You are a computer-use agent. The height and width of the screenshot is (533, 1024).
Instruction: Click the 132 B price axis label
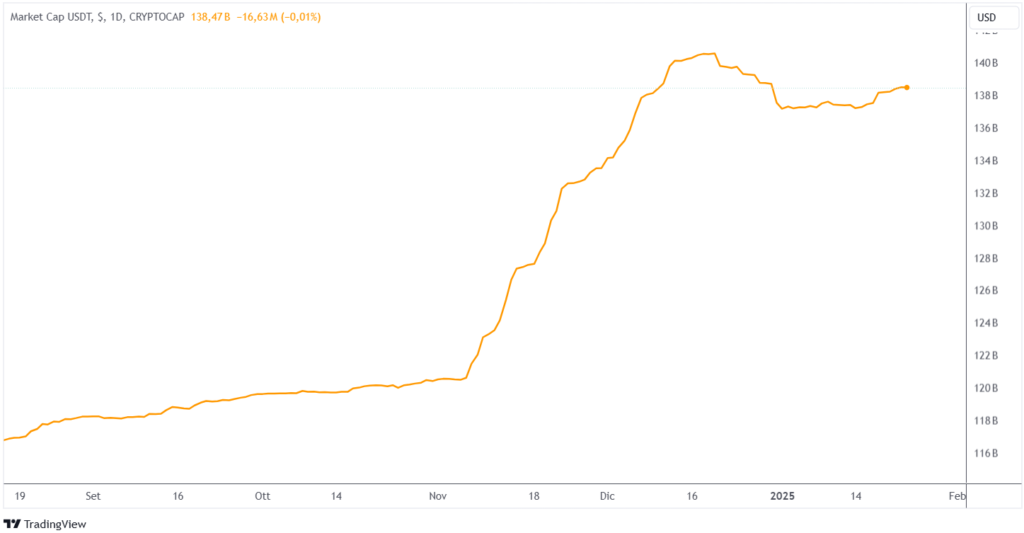(x=986, y=193)
